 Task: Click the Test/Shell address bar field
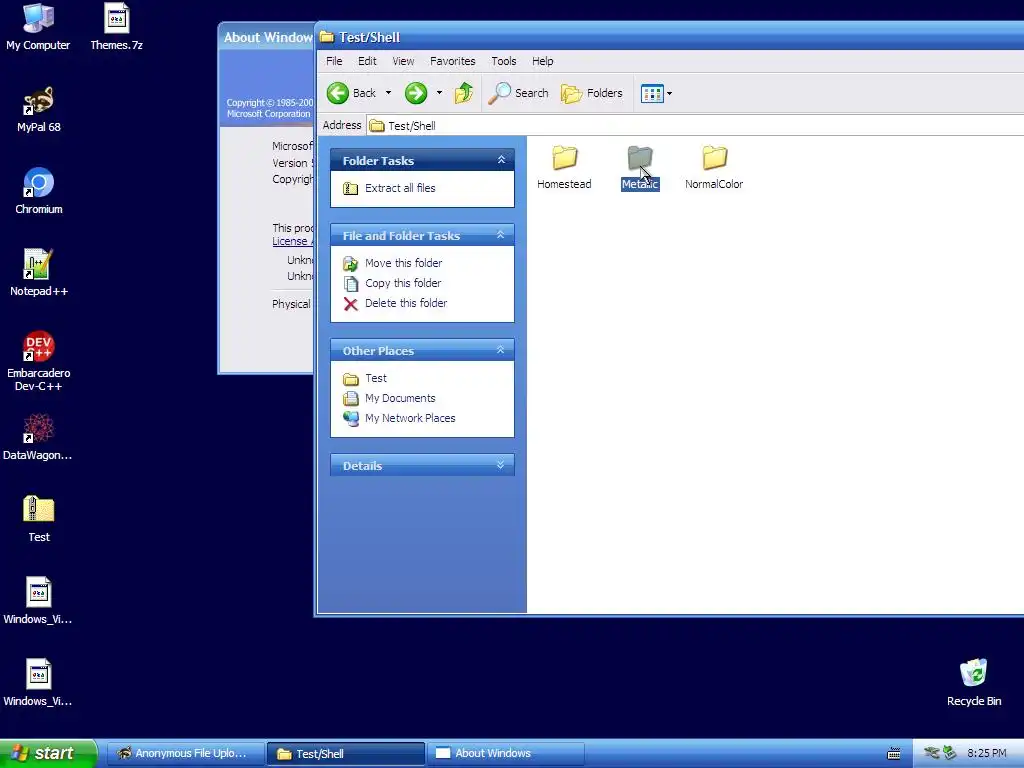click(x=695, y=125)
